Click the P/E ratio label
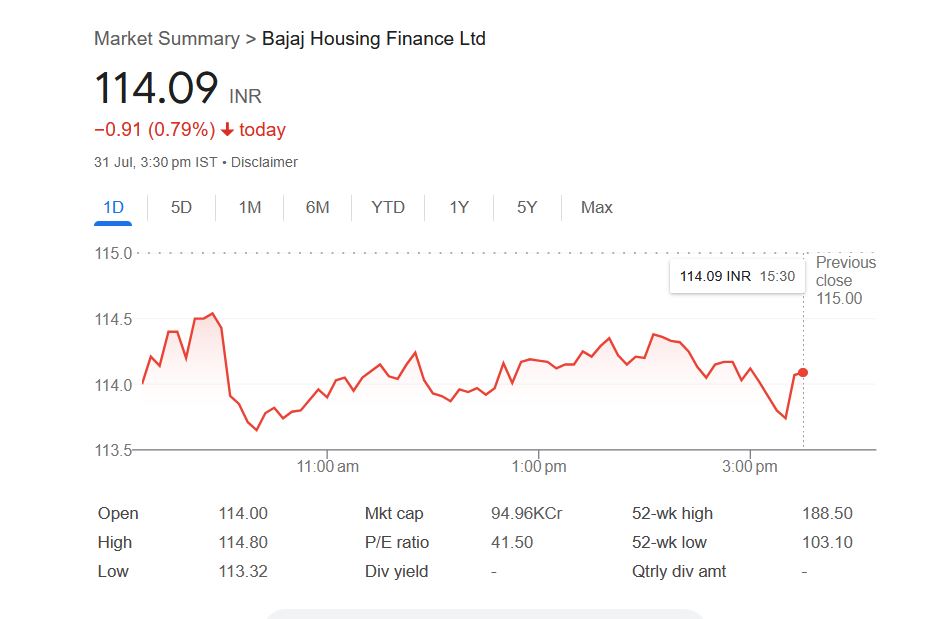The image size is (935, 619). click(397, 543)
